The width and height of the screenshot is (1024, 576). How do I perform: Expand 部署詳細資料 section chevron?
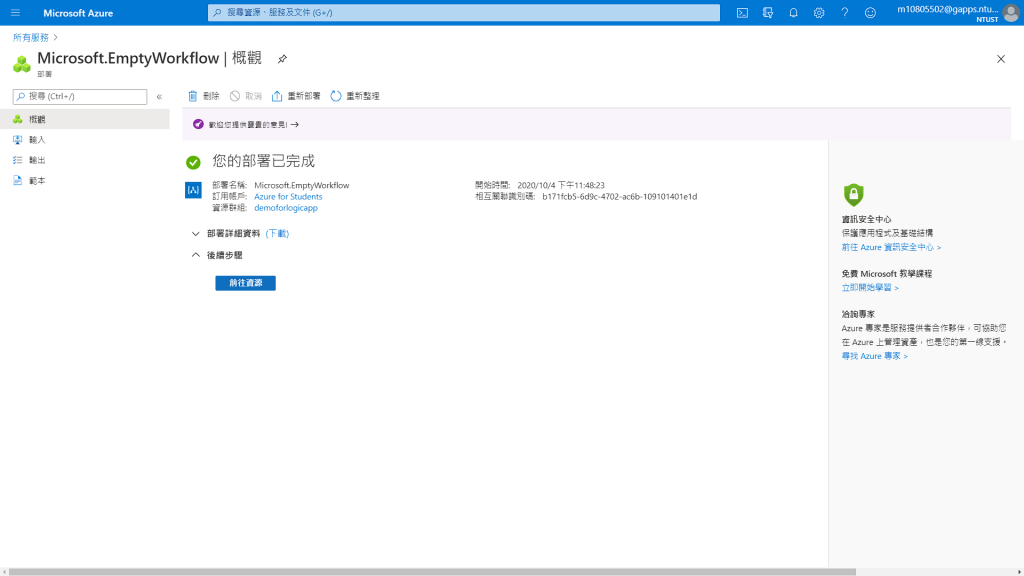point(195,233)
